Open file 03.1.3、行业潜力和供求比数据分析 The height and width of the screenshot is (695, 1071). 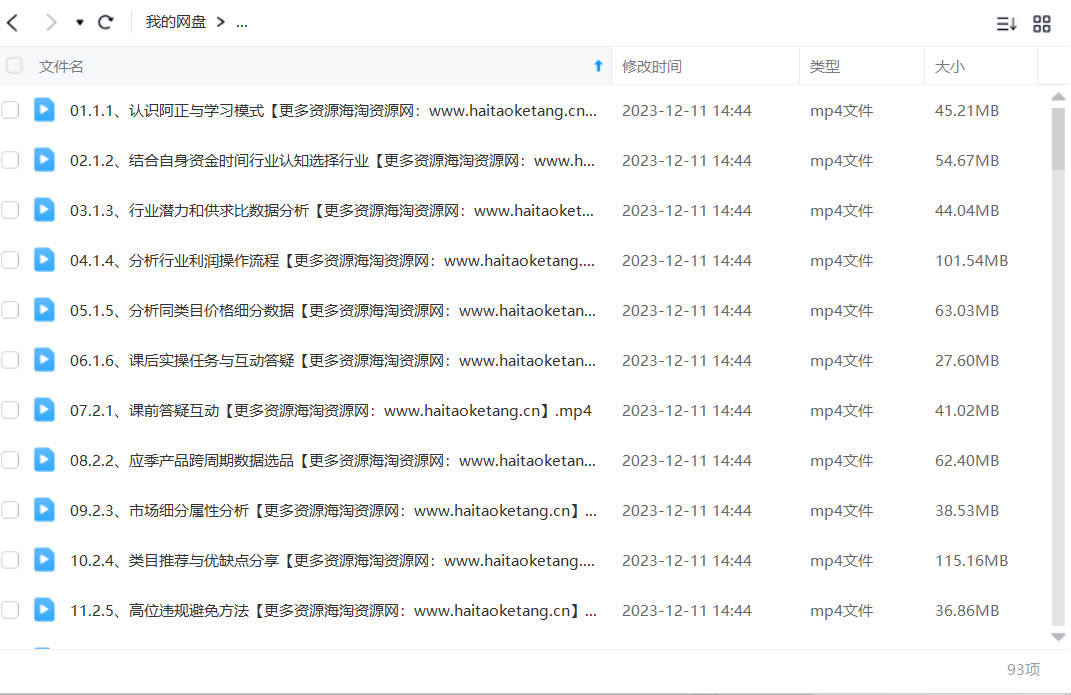pos(332,210)
